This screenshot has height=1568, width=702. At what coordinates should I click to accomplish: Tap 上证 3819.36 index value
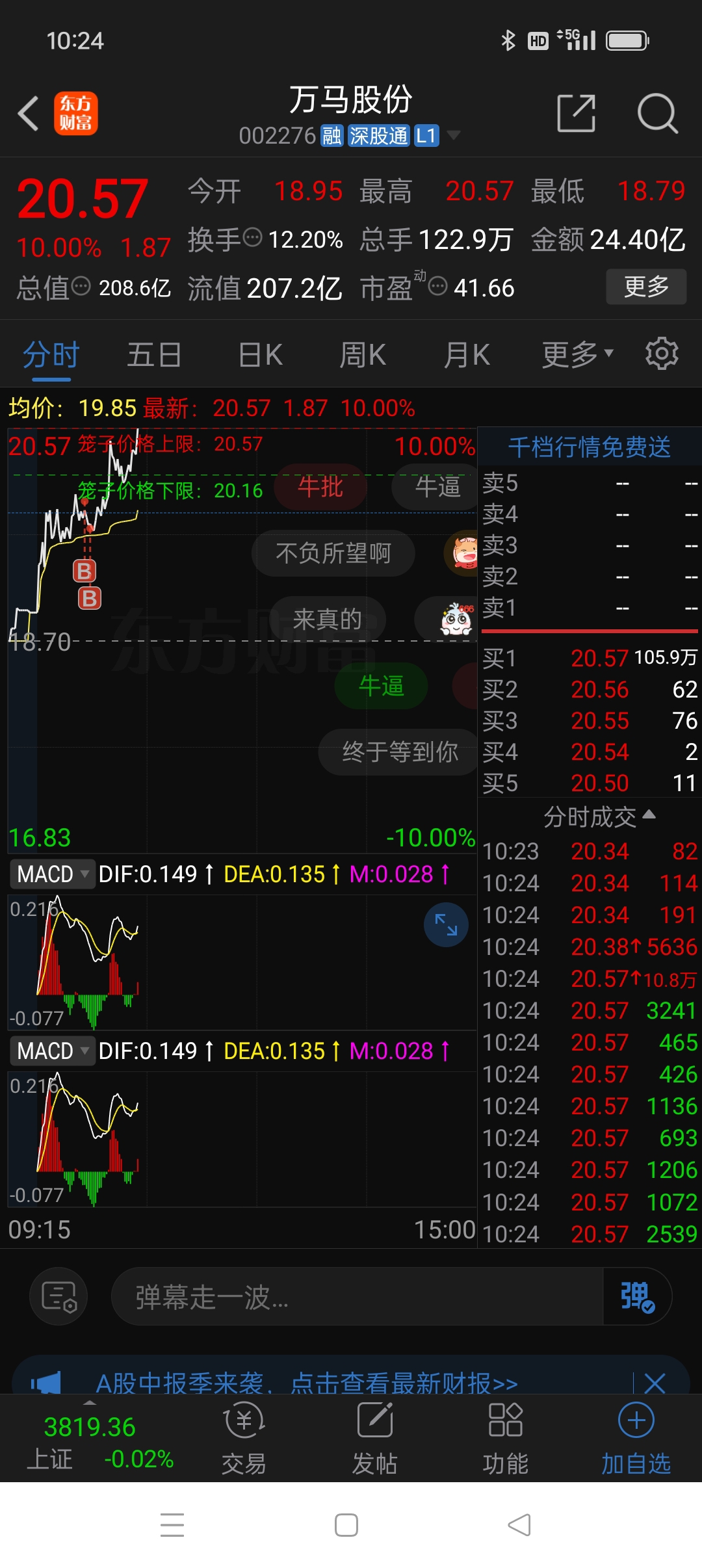(x=90, y=1427)
